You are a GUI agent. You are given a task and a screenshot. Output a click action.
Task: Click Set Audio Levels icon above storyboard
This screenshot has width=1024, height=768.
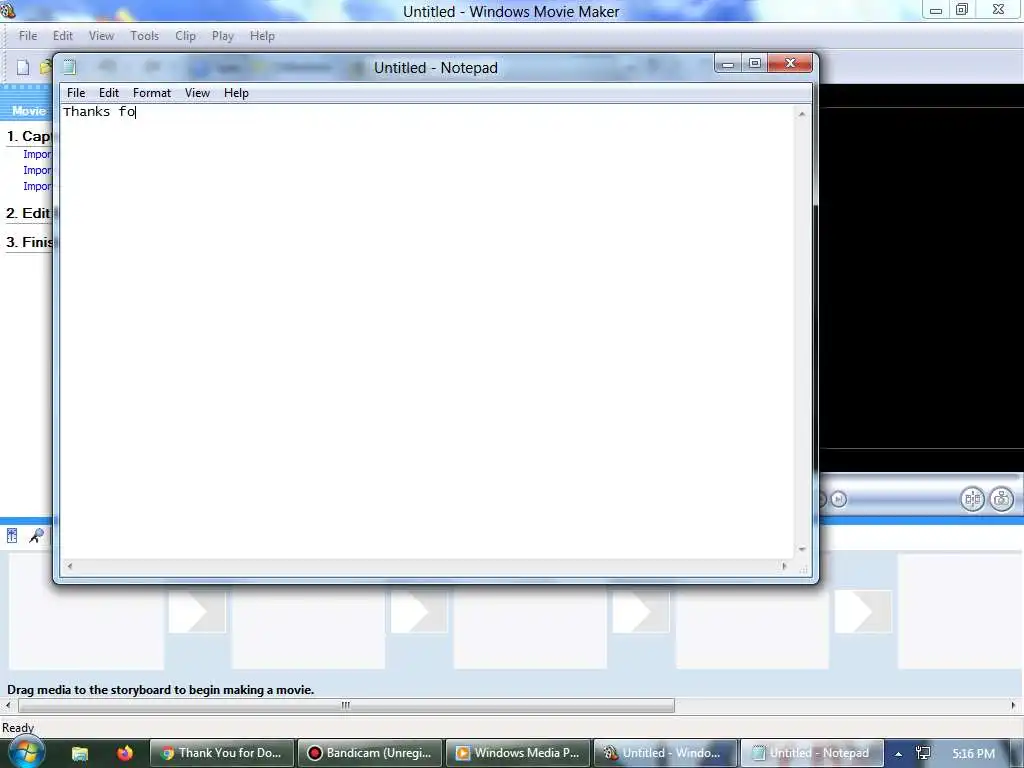point(12,536)
